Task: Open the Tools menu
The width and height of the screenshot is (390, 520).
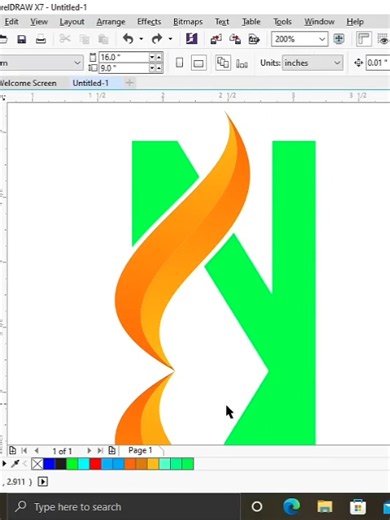Action: click(282, 22)
